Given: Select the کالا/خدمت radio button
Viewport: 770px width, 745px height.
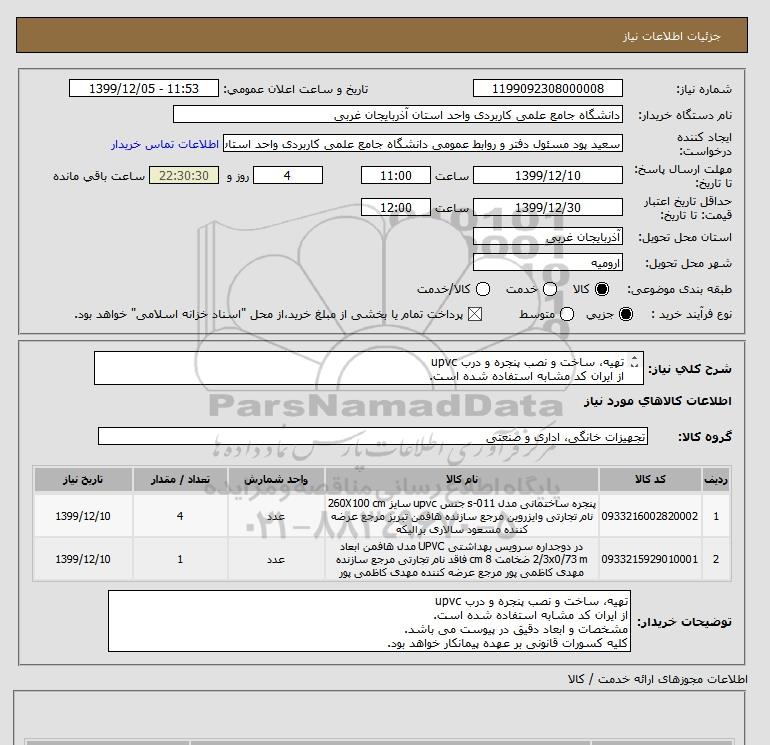Looking at the screenshot, I should tap(483, 289).
